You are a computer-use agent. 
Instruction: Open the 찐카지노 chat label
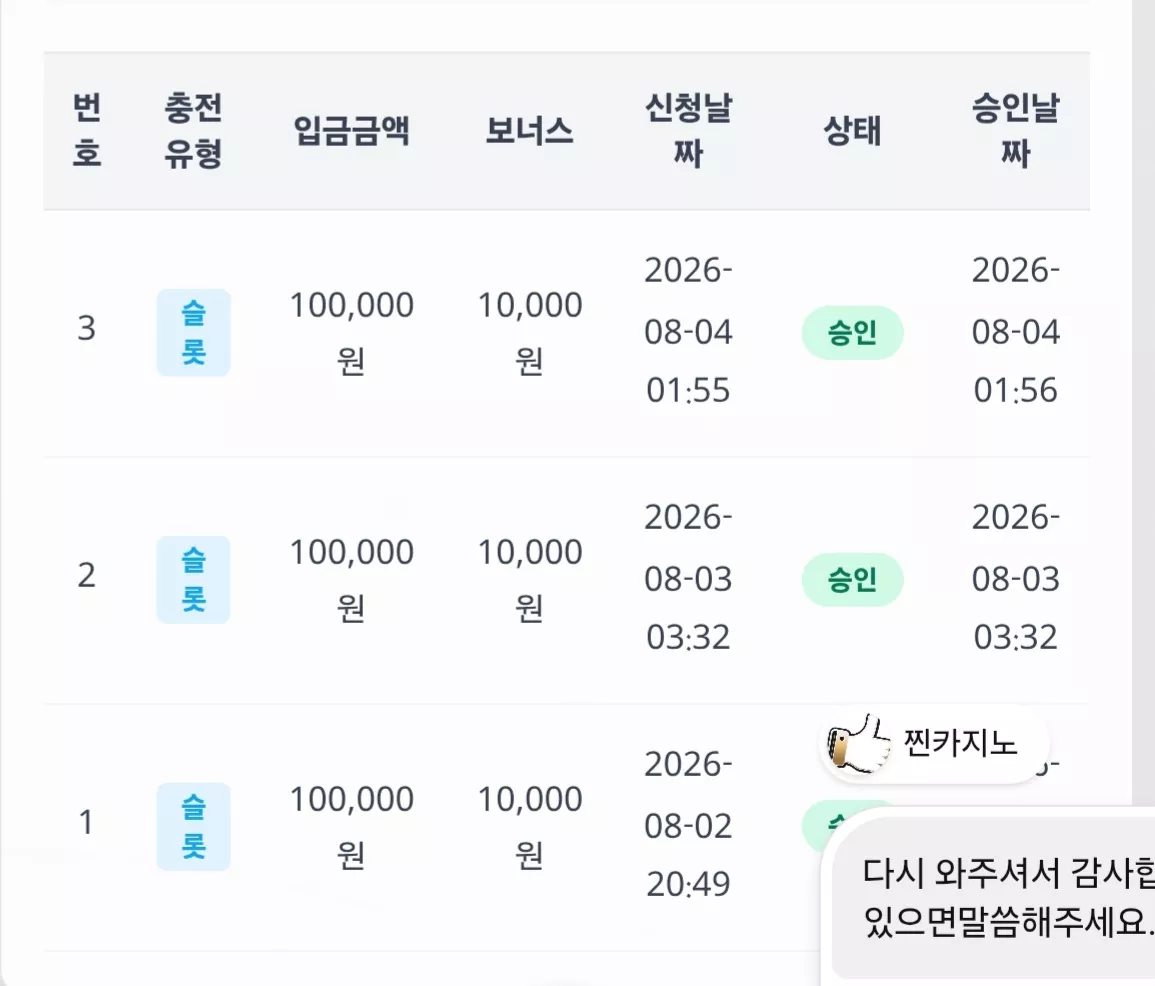pyautogui.click(x=960, y=743)
